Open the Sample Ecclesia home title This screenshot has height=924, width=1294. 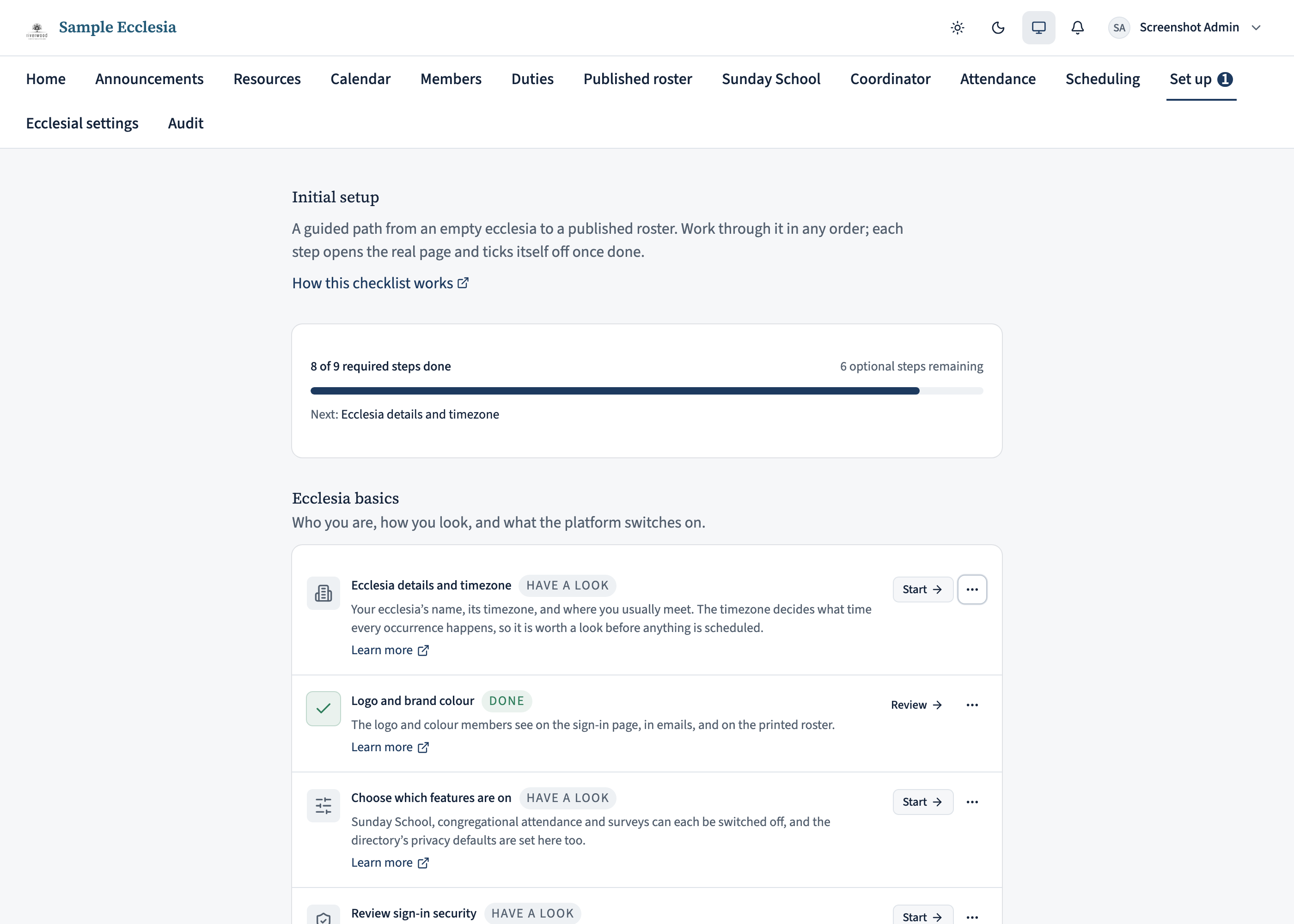(x=117, y=27)
